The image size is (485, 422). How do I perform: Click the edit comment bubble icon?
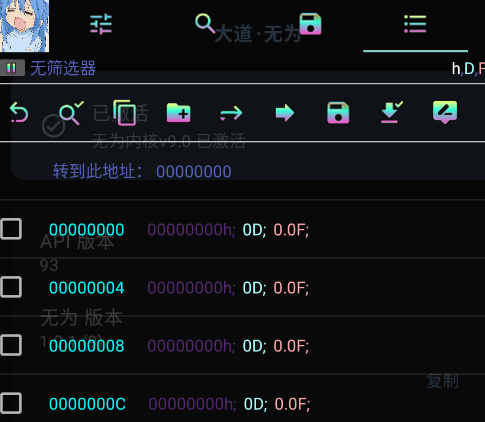(x=445, y=112)
